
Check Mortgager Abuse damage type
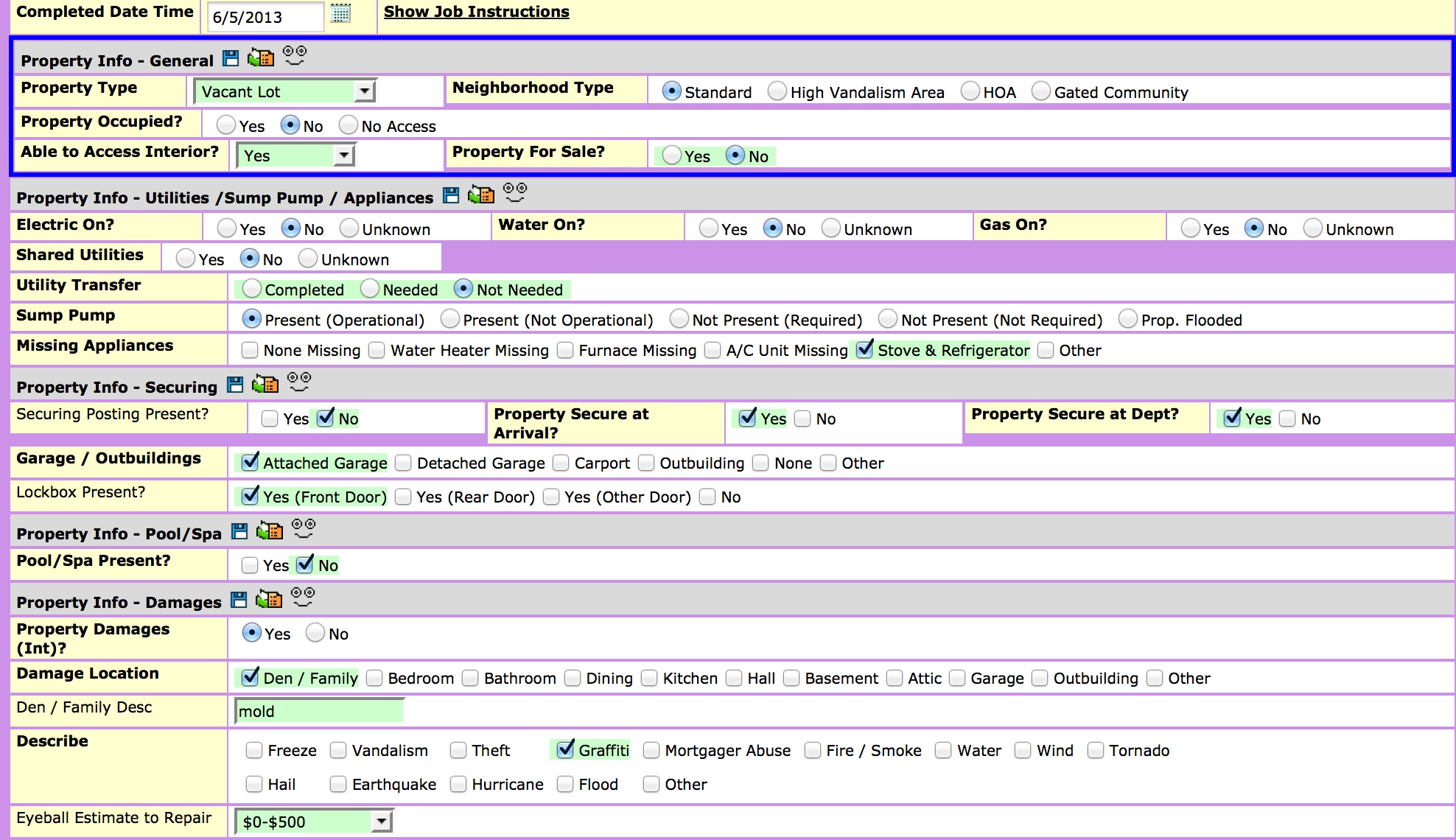[x=651, y=750]
